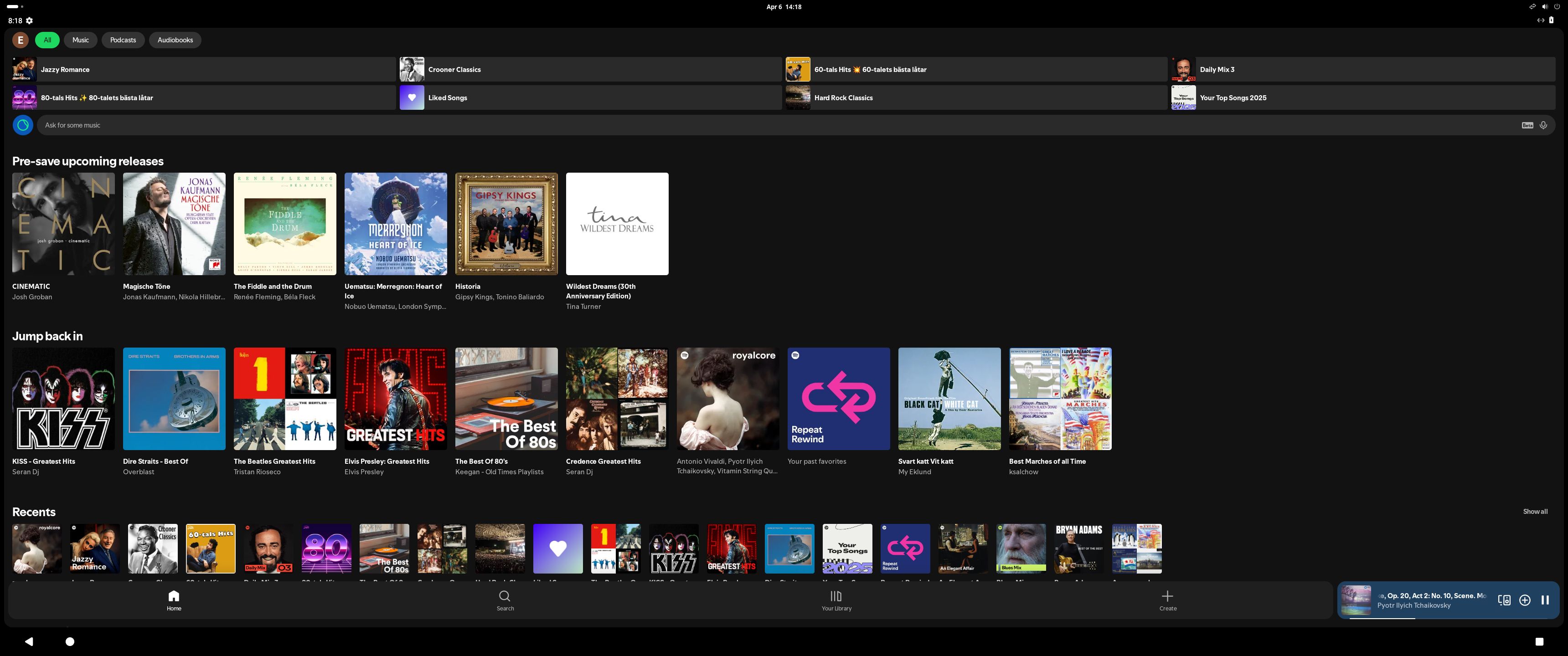Tap the microphone icon in music prompt

tap(1543, 125)
